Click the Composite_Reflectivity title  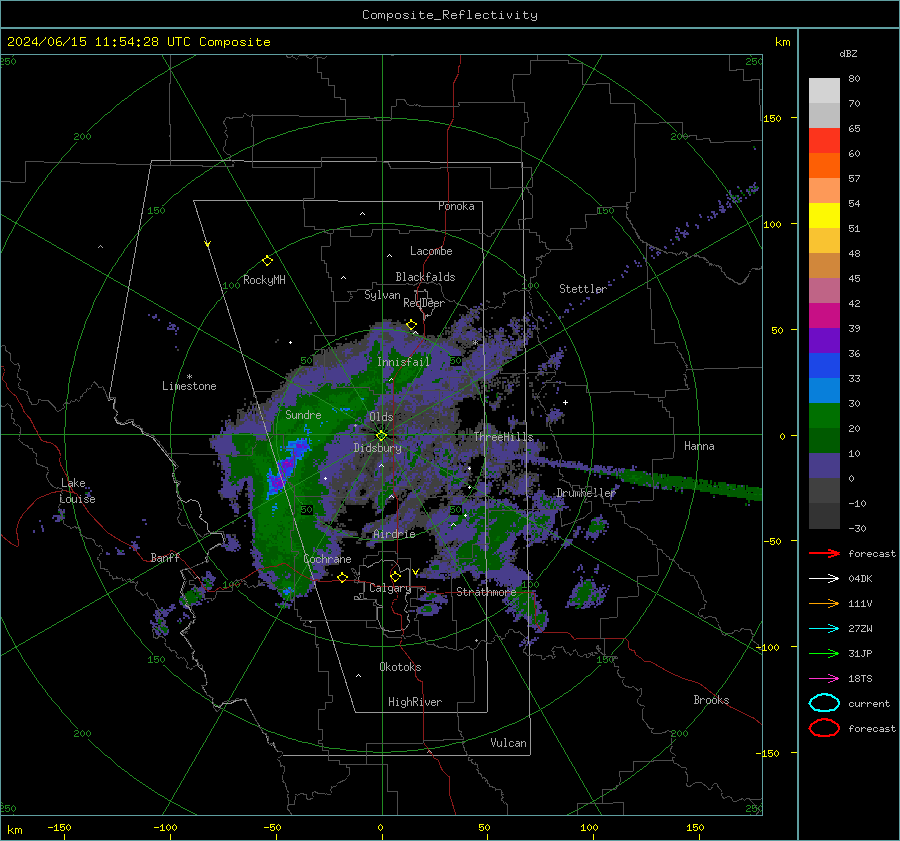pyautogui.click(x=450, y=15)
